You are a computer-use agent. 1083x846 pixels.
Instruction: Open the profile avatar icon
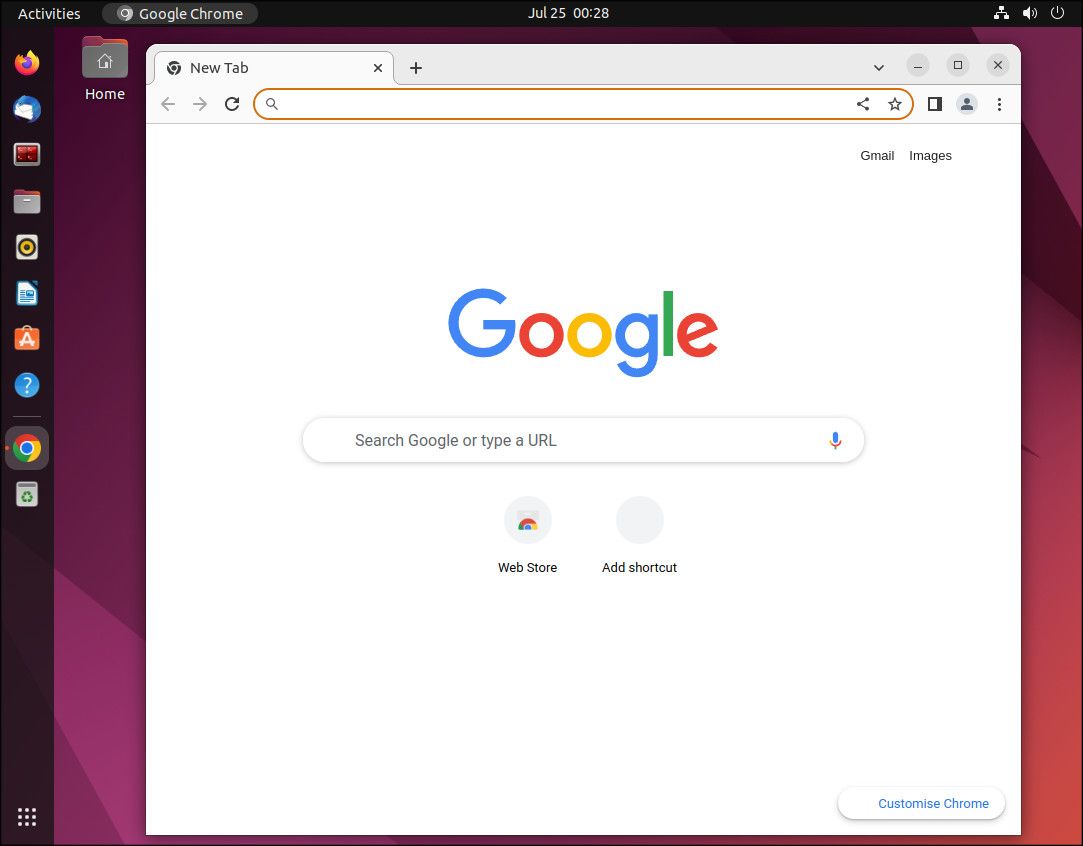(x=967, y=104)
